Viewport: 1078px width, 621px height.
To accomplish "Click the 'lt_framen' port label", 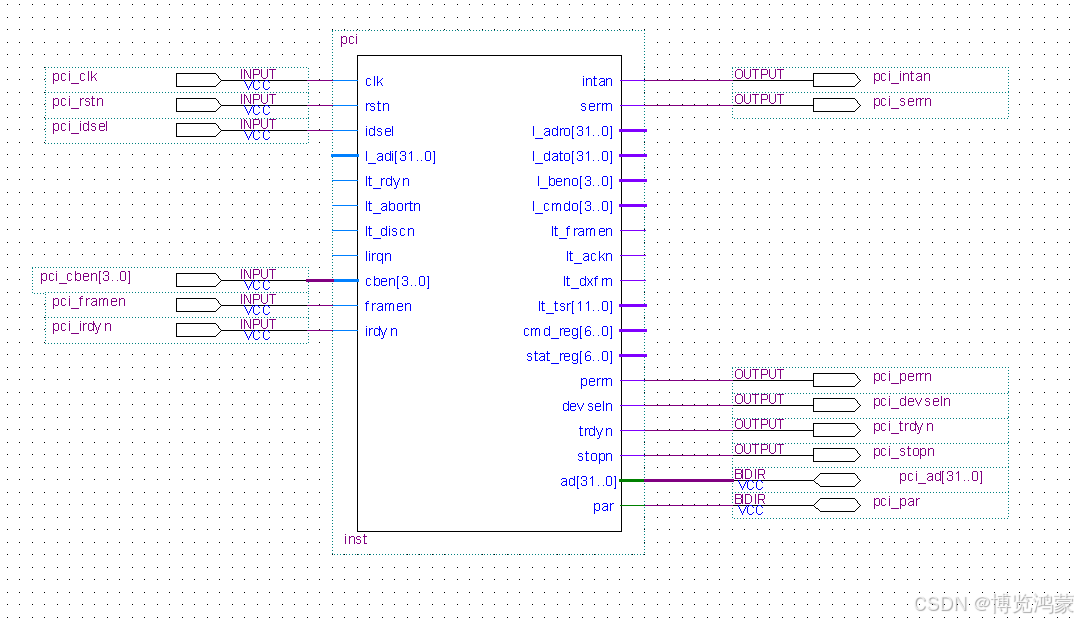I will pyautogui.click(x=582, y=231).
